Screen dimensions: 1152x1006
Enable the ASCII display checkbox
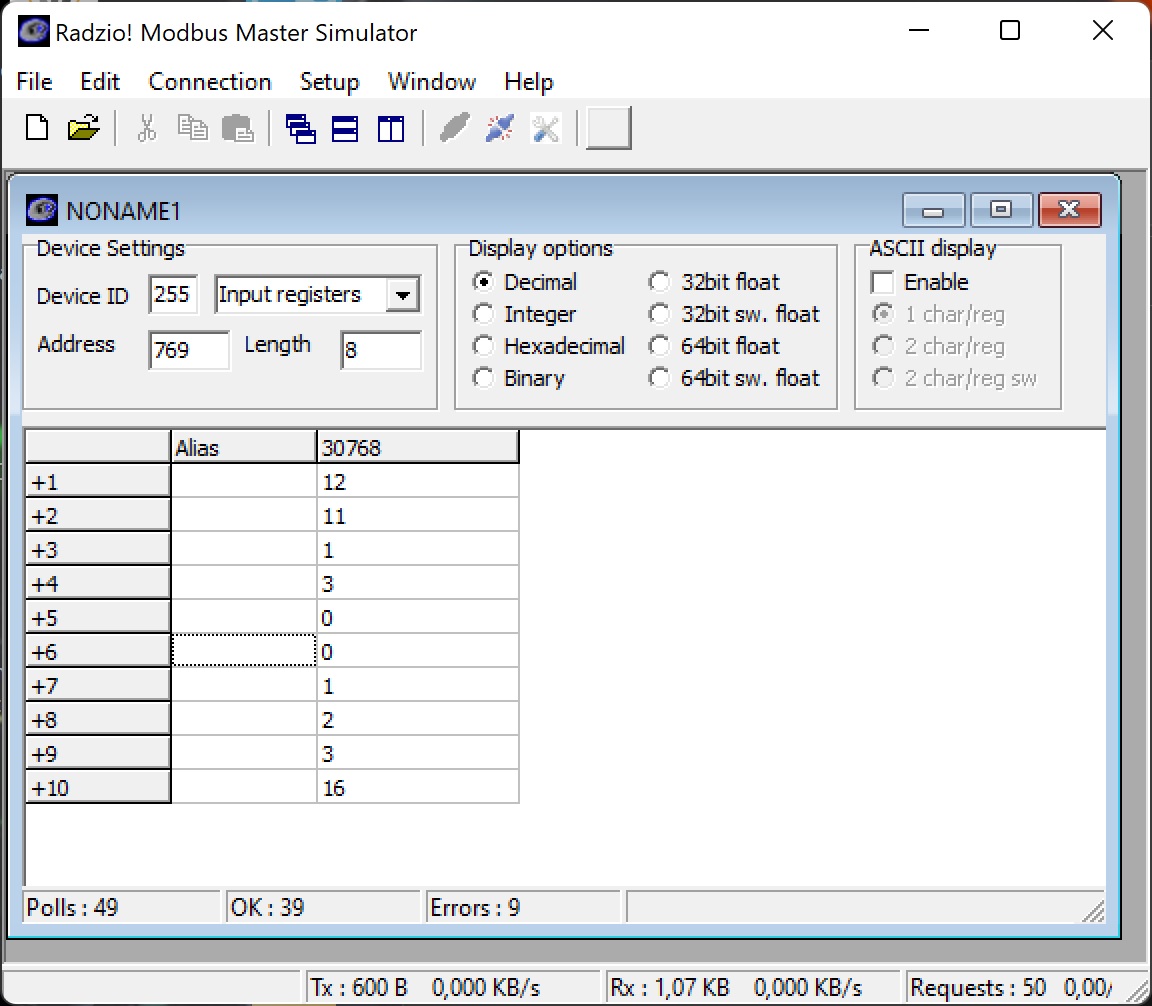tap(882, 282)
